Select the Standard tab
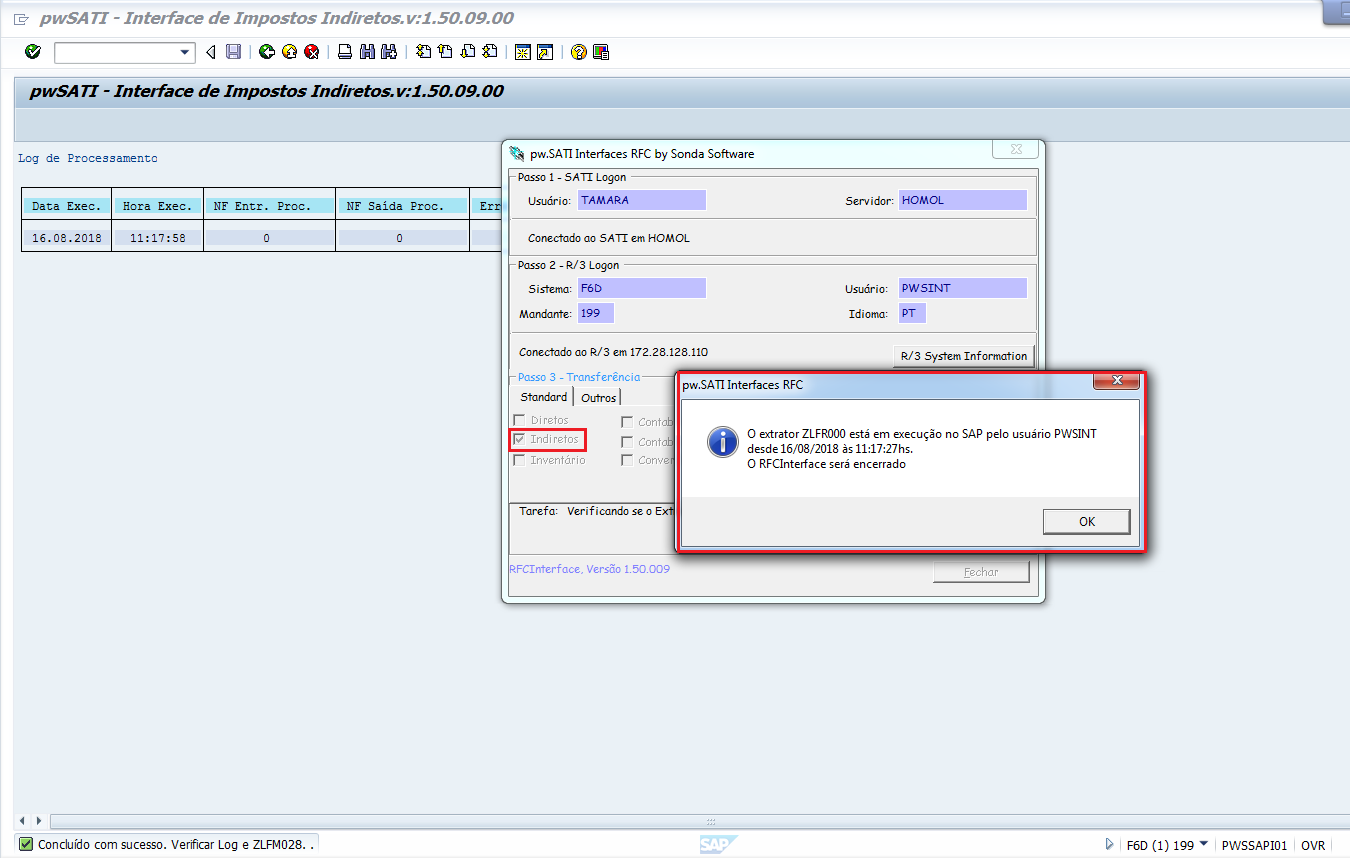The height and width of the screenshot is (858, 1350). 544,397
